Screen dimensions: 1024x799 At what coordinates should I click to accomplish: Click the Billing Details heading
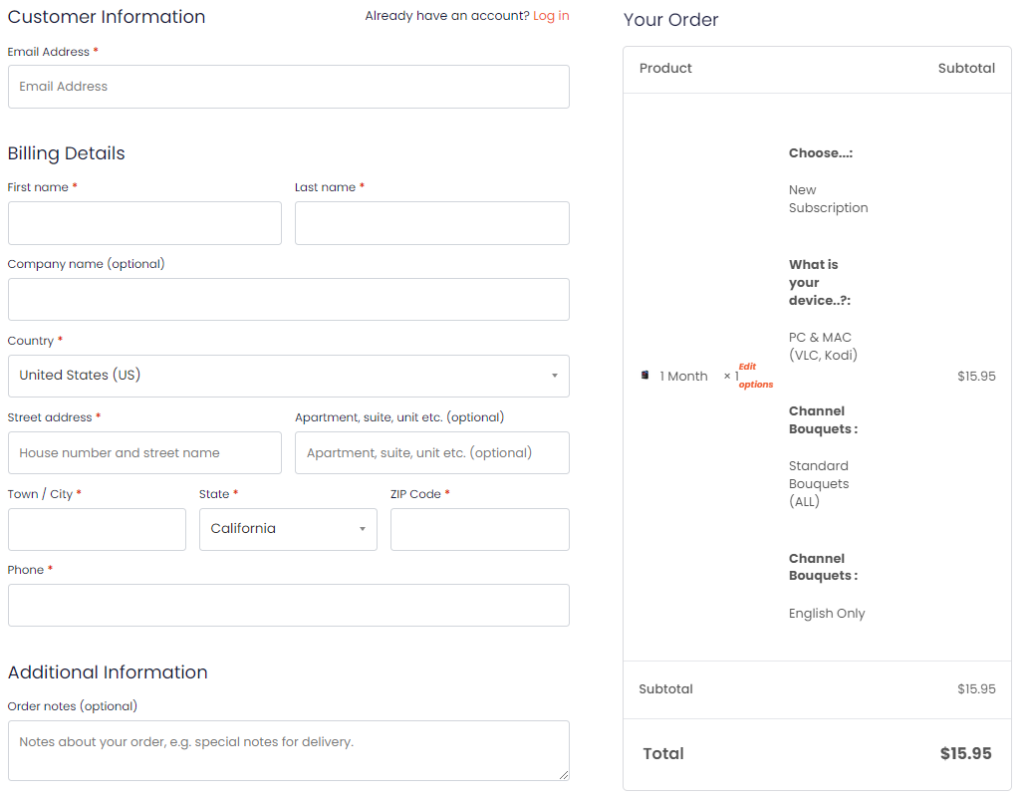[66, 153]
